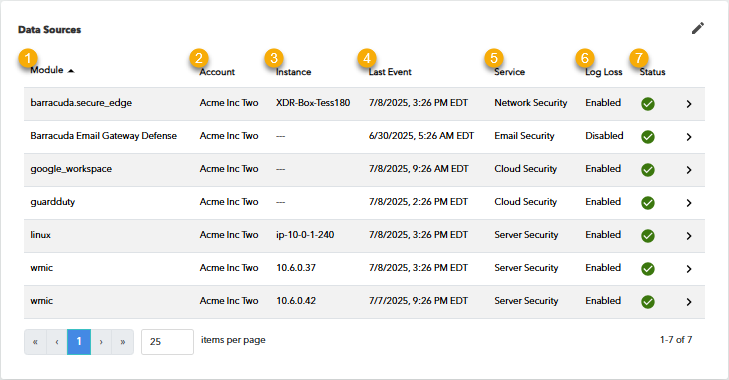Click the items per page label
This screenshot has width=729, height=380.
coord(233,340)
